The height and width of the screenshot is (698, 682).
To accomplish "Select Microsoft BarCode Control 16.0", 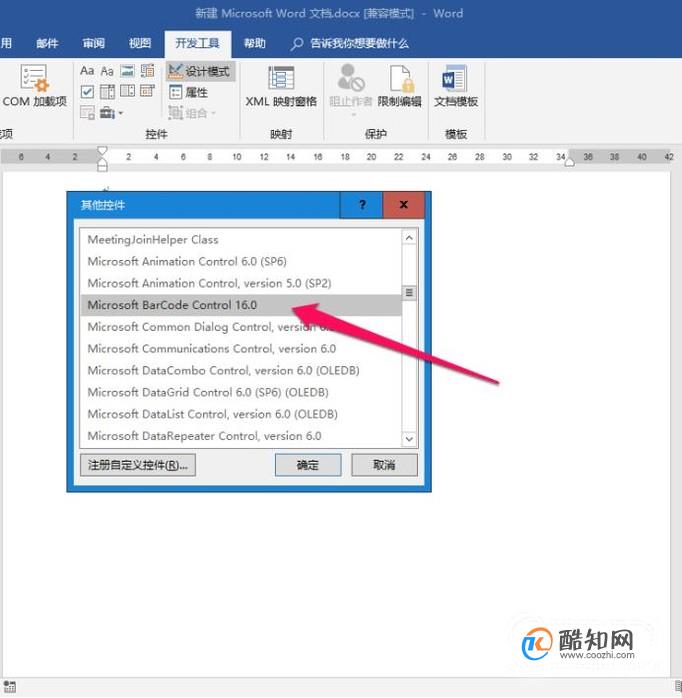I will point(241,305).
